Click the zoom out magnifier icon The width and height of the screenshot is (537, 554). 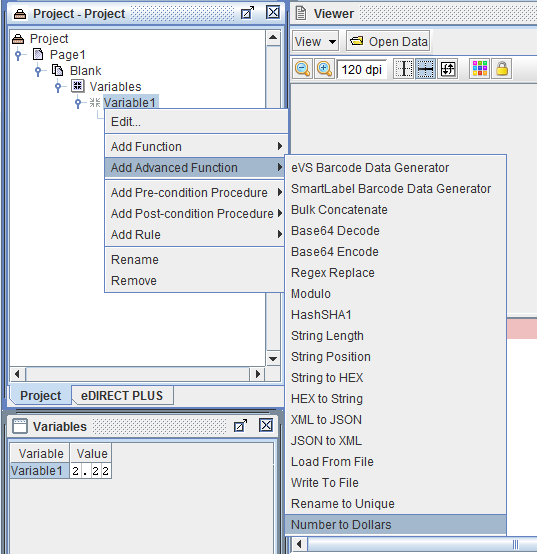303,69
